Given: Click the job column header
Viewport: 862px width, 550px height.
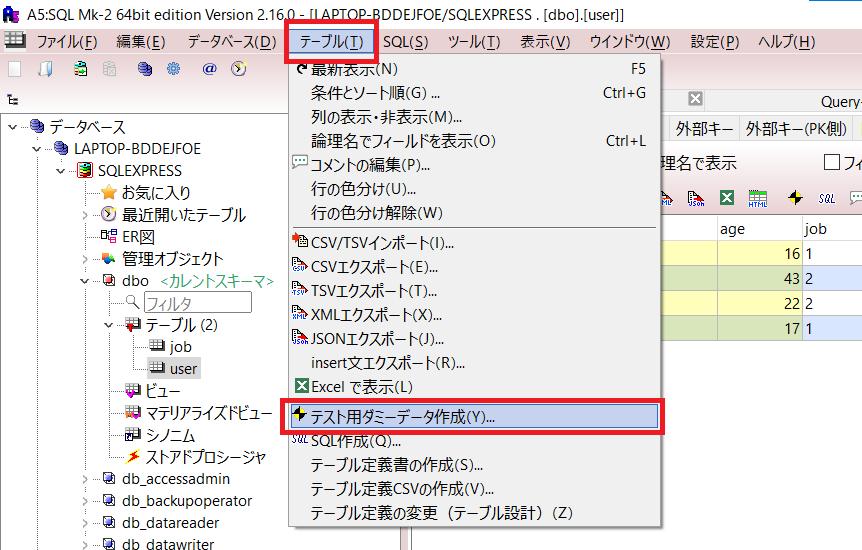Looking at the screenshot, I should pos(832,229).
